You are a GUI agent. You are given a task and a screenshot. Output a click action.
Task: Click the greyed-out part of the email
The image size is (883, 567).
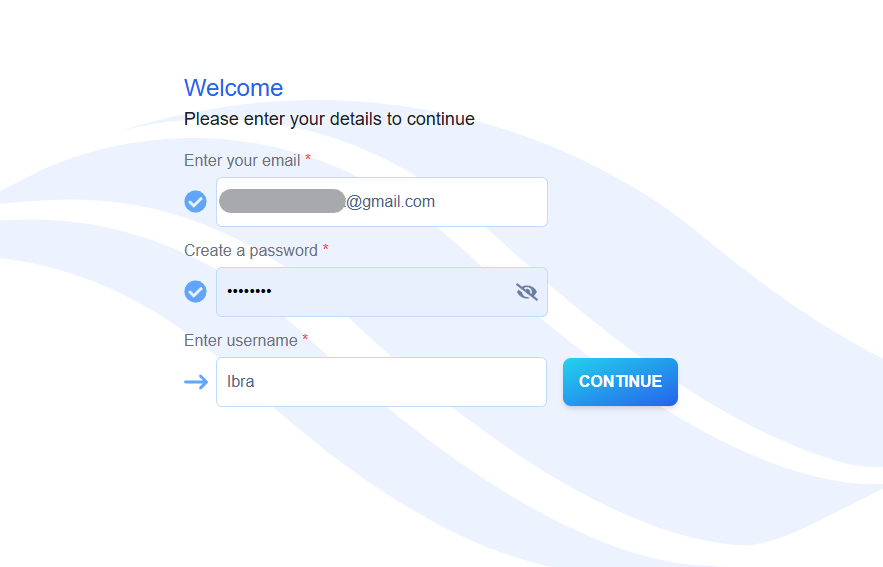(x=282, y=202)
